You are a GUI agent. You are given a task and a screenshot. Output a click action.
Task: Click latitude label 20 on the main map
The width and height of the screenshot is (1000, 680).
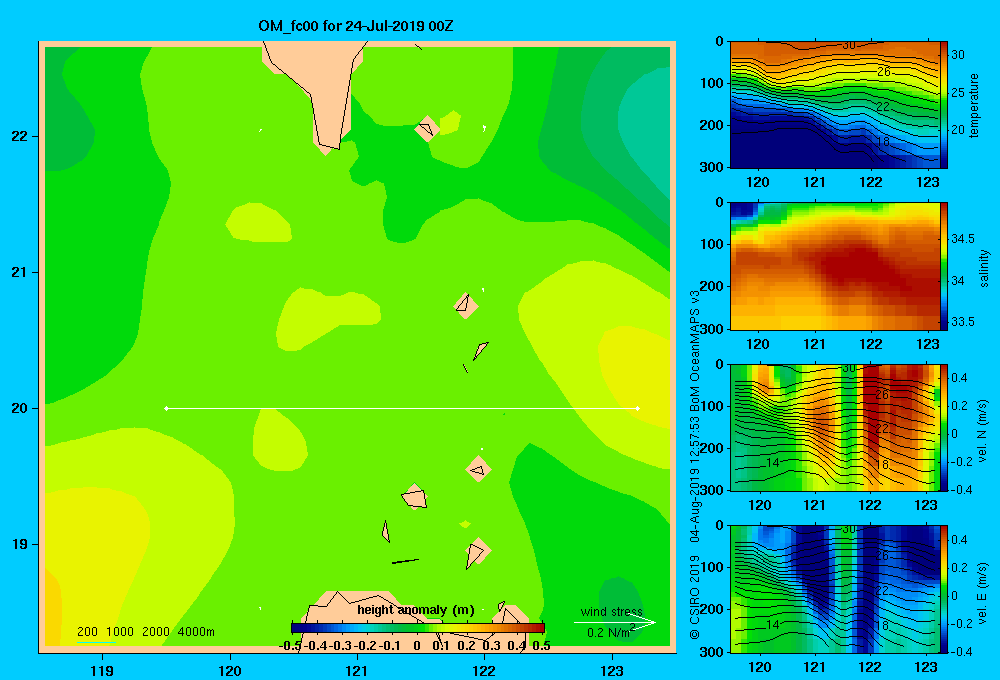(19, 408)
